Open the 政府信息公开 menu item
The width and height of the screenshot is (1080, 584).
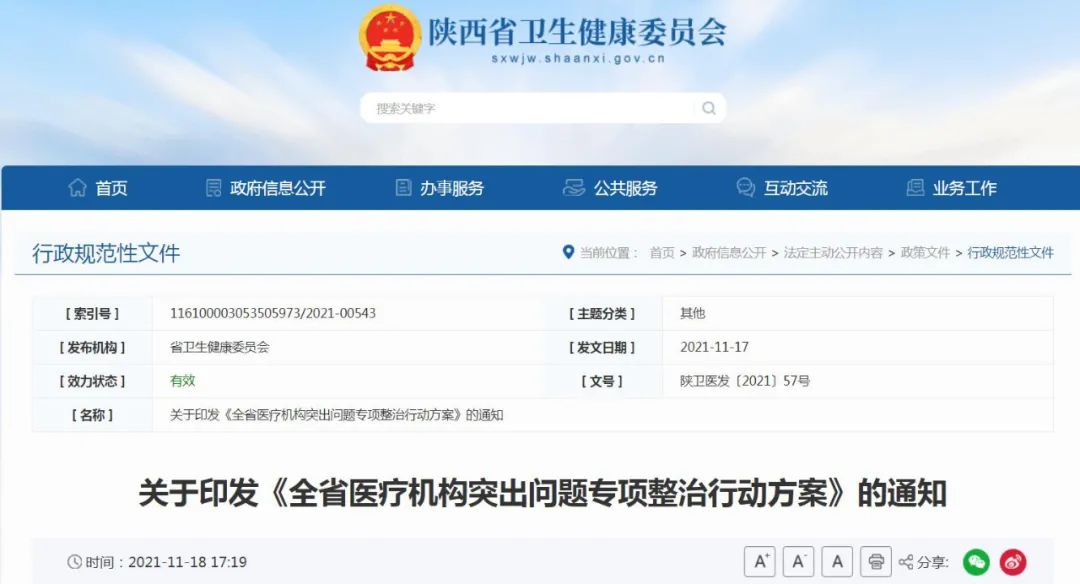pyautogui.click(x=266, y=188)
